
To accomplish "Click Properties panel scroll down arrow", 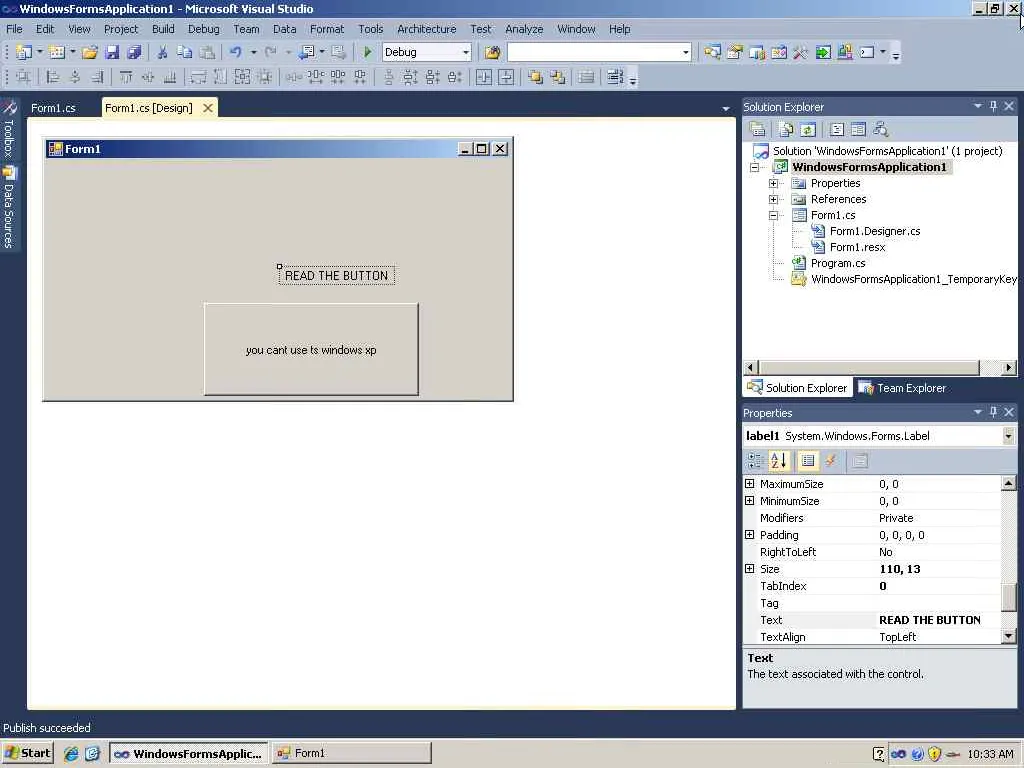I will 1009,636.
